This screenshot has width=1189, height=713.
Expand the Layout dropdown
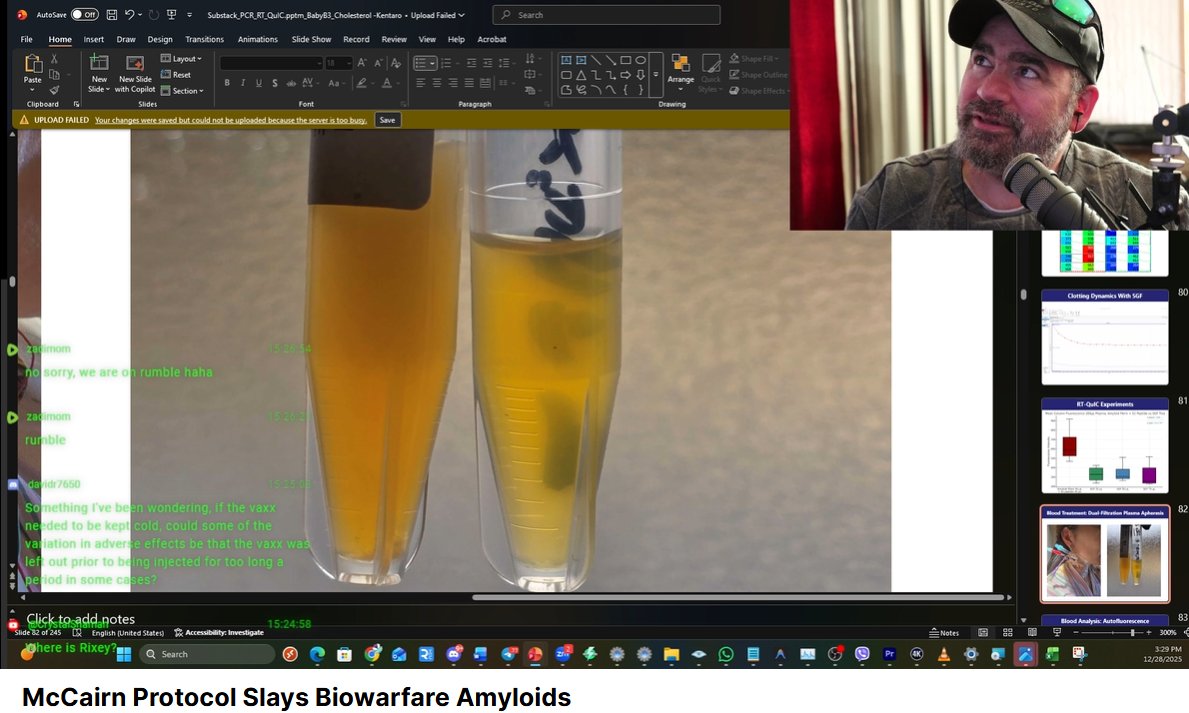pyautogui.click(x=181, y=58)
